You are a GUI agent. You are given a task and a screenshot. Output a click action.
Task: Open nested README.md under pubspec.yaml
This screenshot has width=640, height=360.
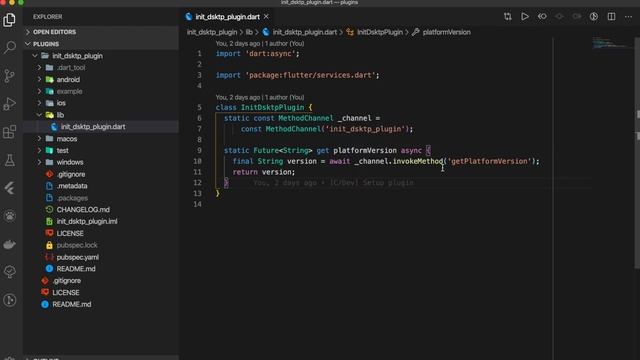coord(100,269)
